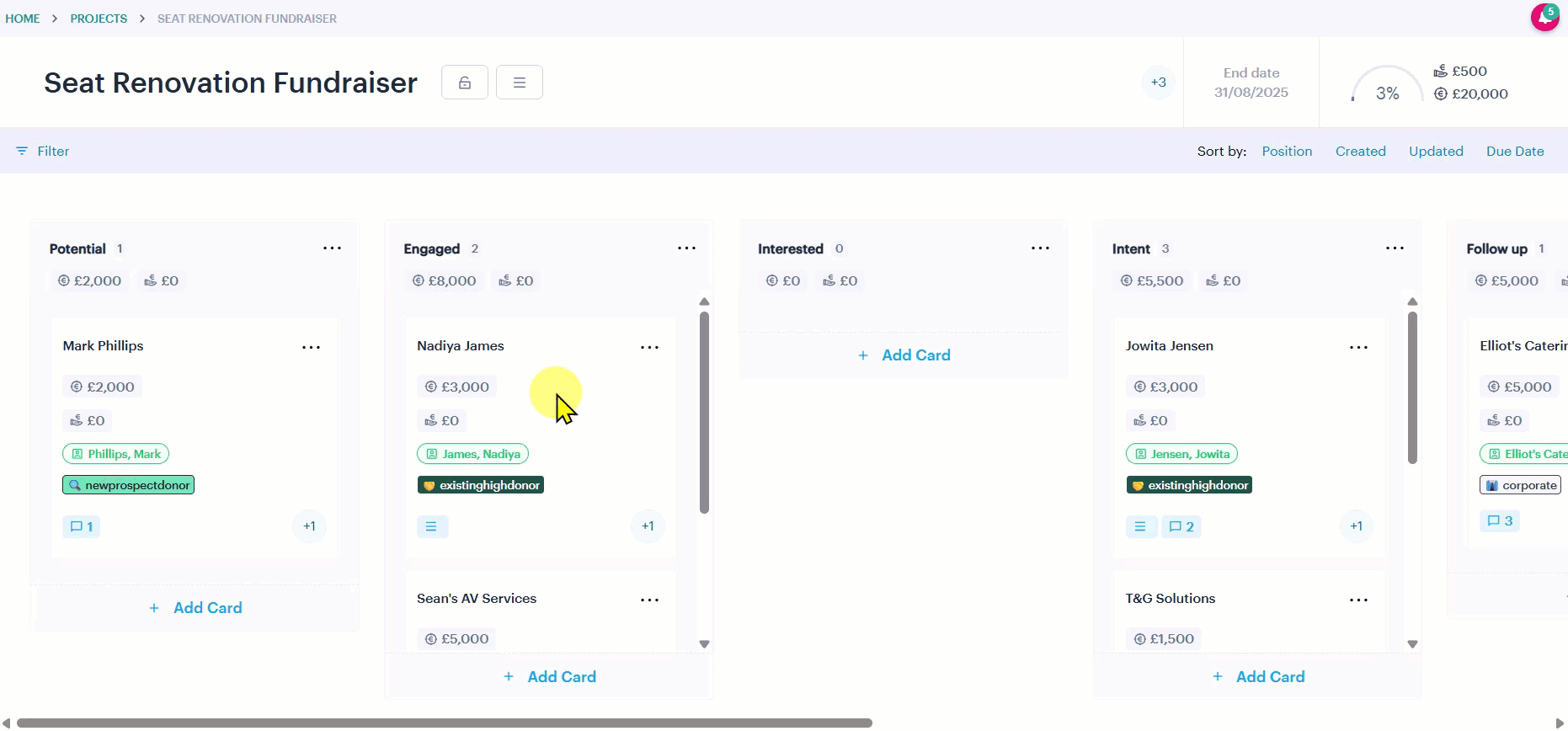1568x731 pixels.
Task: Click the lock icon button beside title
Action: point(465,83)
